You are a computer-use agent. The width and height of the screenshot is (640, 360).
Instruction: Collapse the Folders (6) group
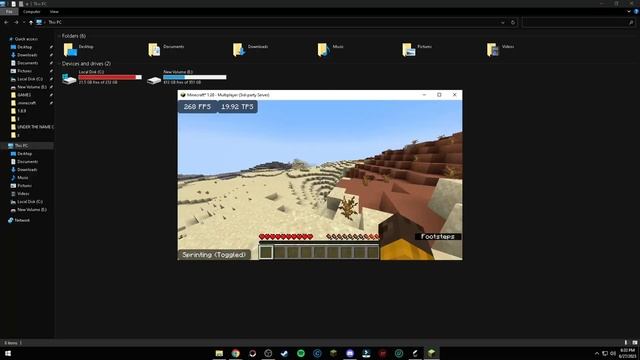tap(59, 36)
